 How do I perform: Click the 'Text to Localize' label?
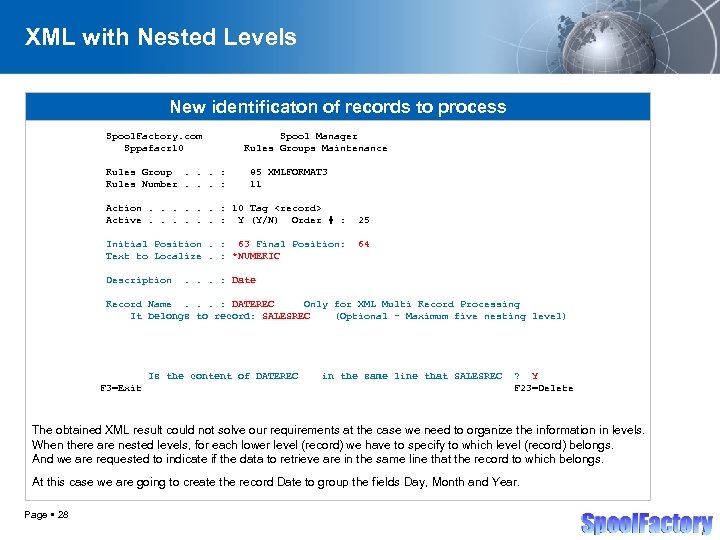tap(154, 256)
